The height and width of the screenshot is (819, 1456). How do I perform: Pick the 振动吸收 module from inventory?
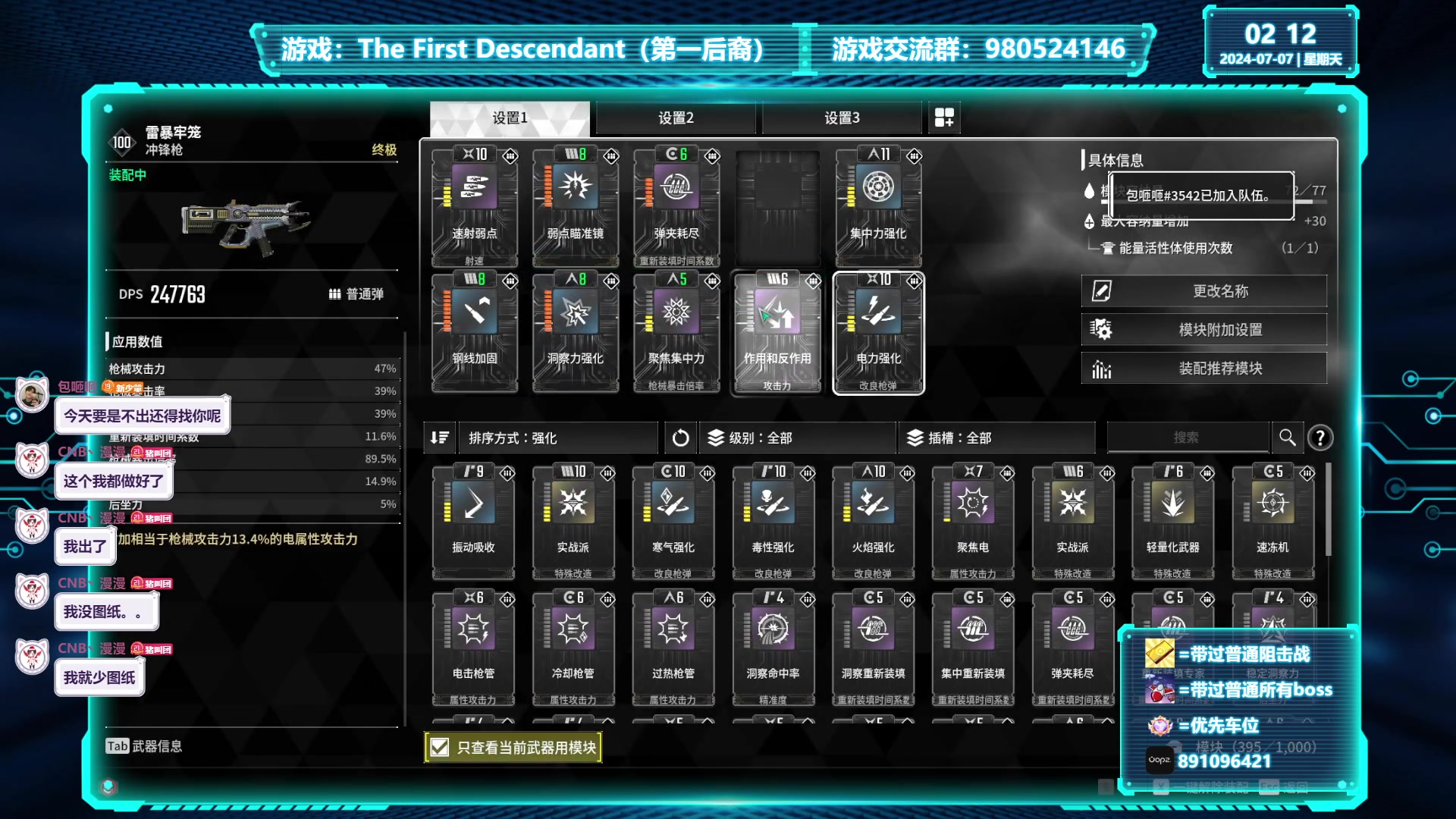tap(473, 522)
